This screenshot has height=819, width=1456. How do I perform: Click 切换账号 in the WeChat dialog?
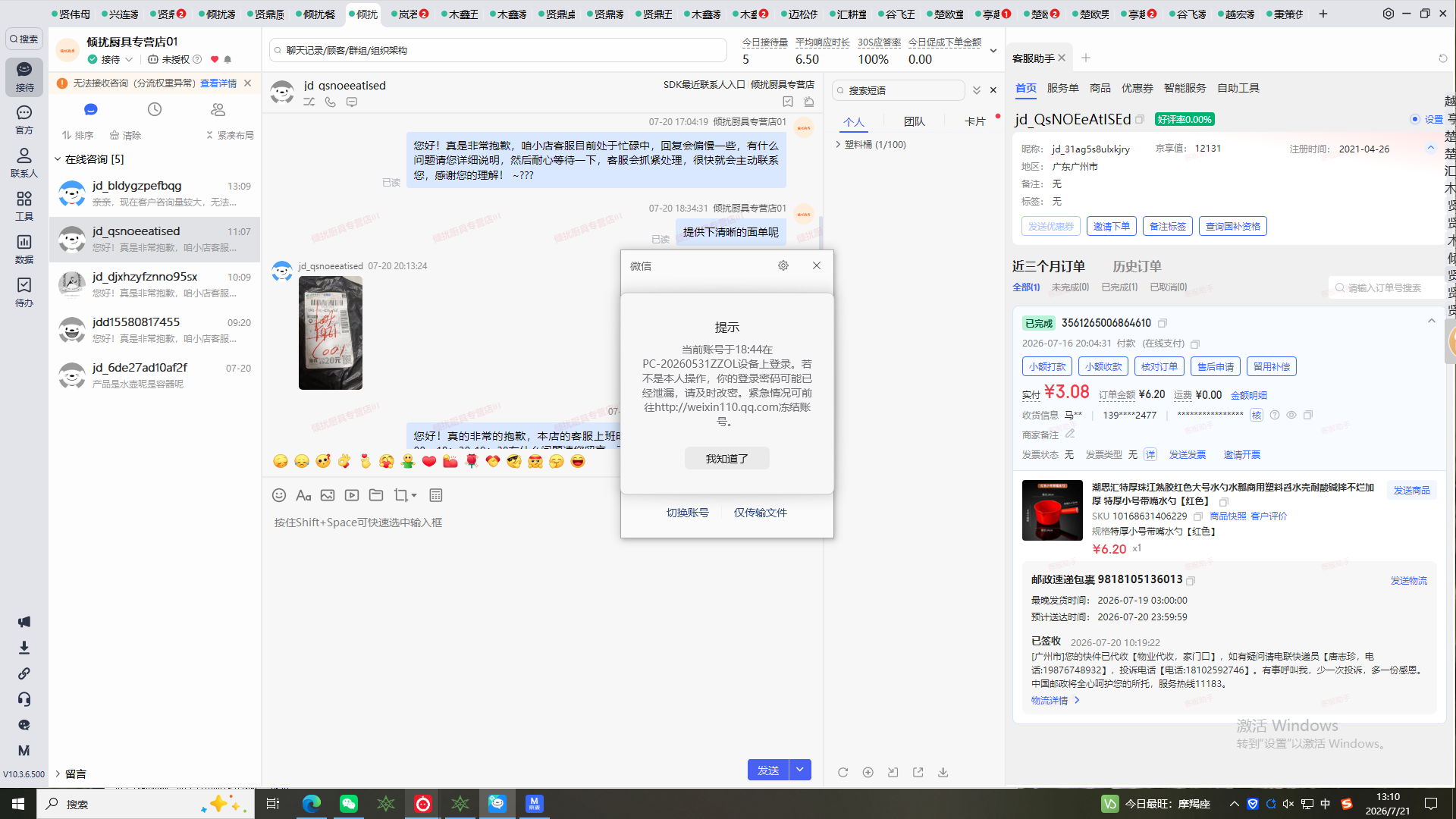(688, 513)
